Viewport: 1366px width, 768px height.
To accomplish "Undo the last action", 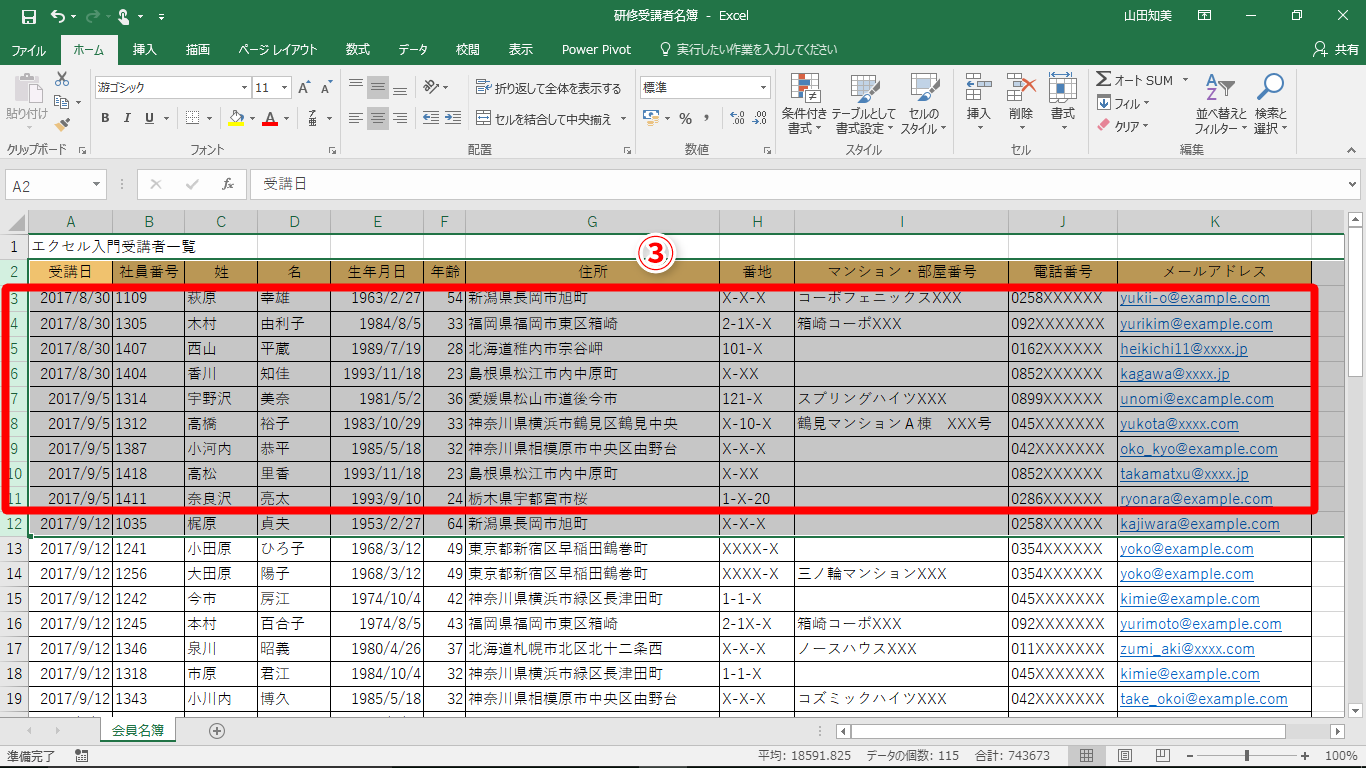I will [x=58, y=16].
